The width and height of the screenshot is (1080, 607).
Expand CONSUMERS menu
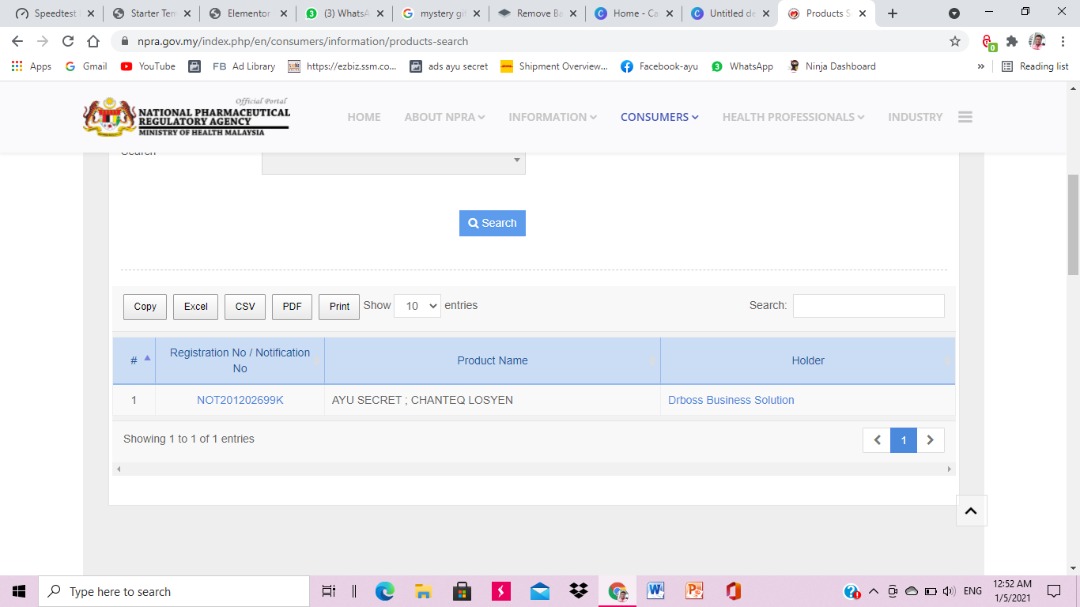pyautogui.click(x=659, y=117)
